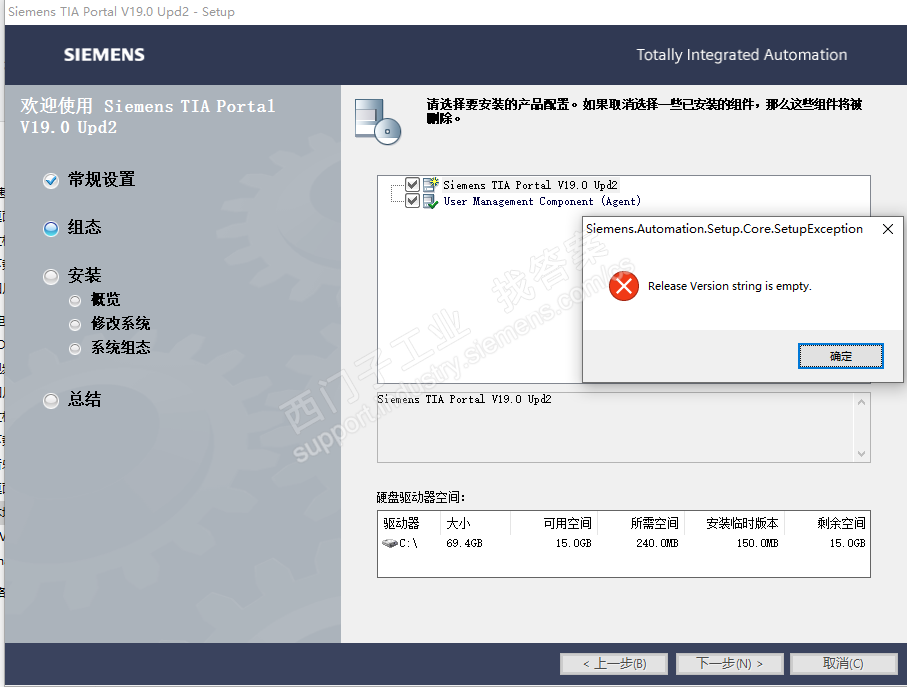This screenshot has width=907, height=687.
Task: Select the 概览 sub-step indicator
Action: click(x=75, y=300)
